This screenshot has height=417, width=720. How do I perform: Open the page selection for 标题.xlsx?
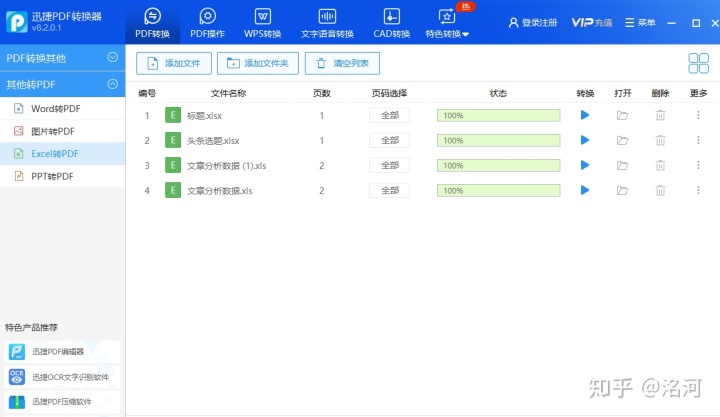pos(389,115)
